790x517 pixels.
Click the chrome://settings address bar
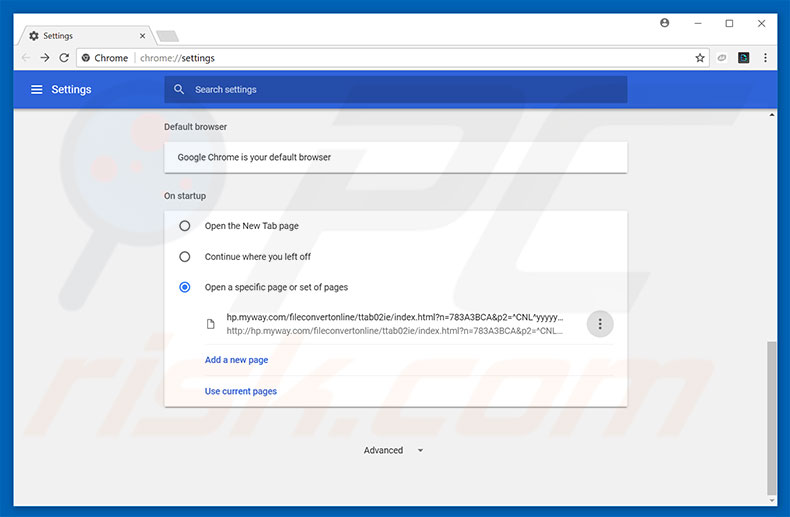click(393, 58)
